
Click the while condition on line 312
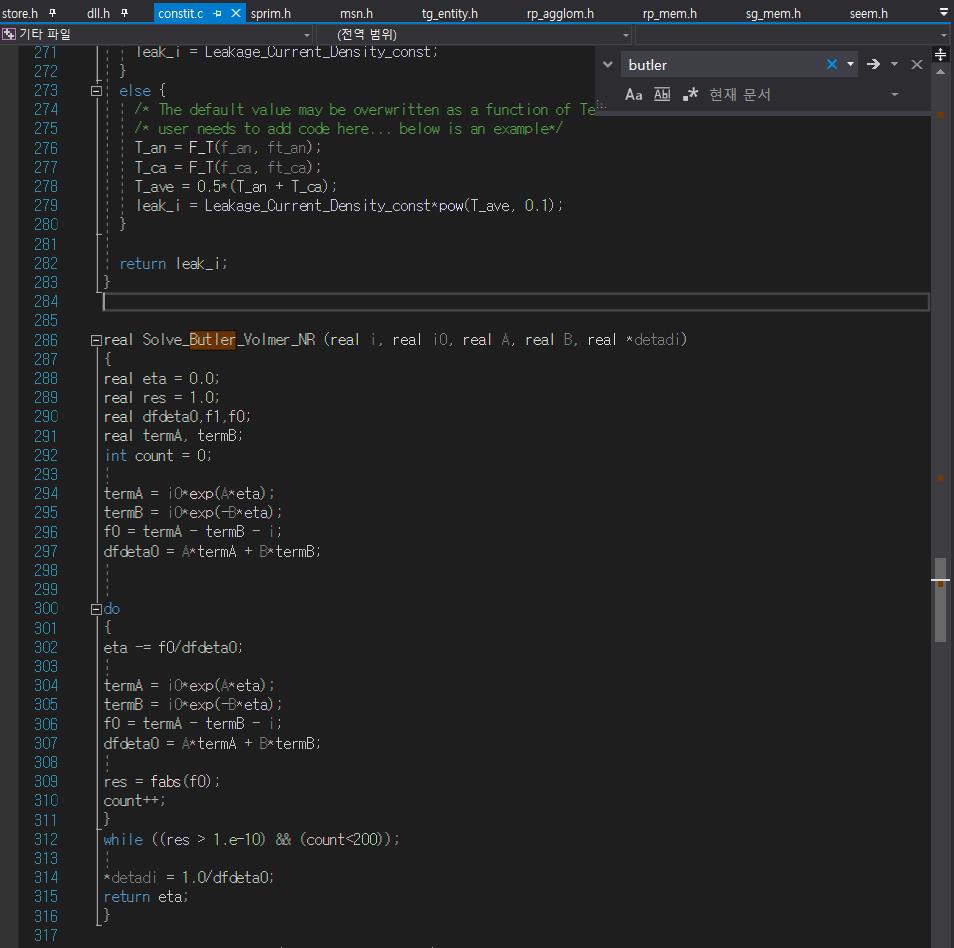pos(251,840)
